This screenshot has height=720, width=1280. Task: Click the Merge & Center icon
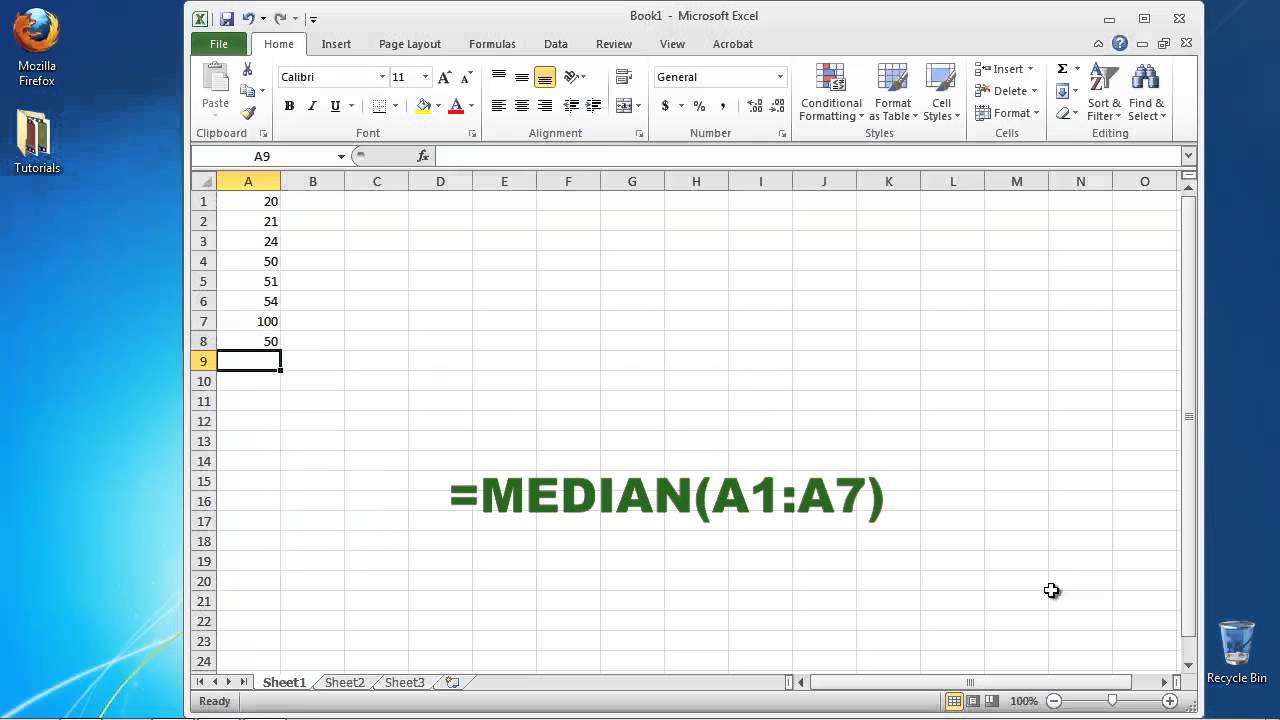pos(623,106)
